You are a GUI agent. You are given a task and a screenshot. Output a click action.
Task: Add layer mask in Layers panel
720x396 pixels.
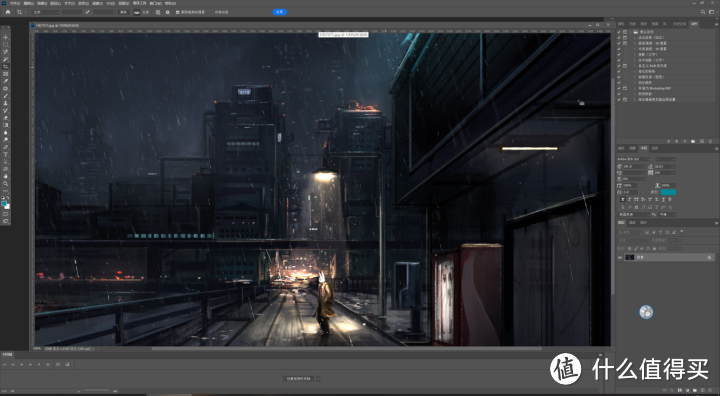tap(680, 390)
